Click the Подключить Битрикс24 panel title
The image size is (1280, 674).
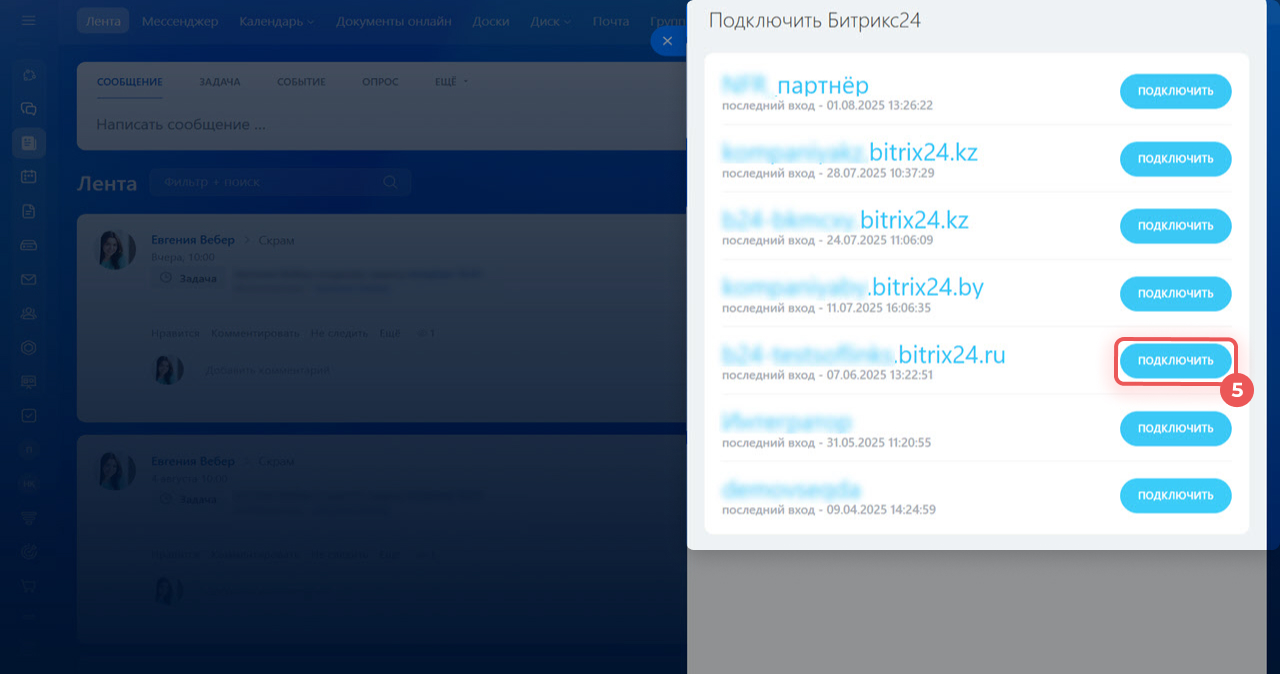[x=814, y=21]
